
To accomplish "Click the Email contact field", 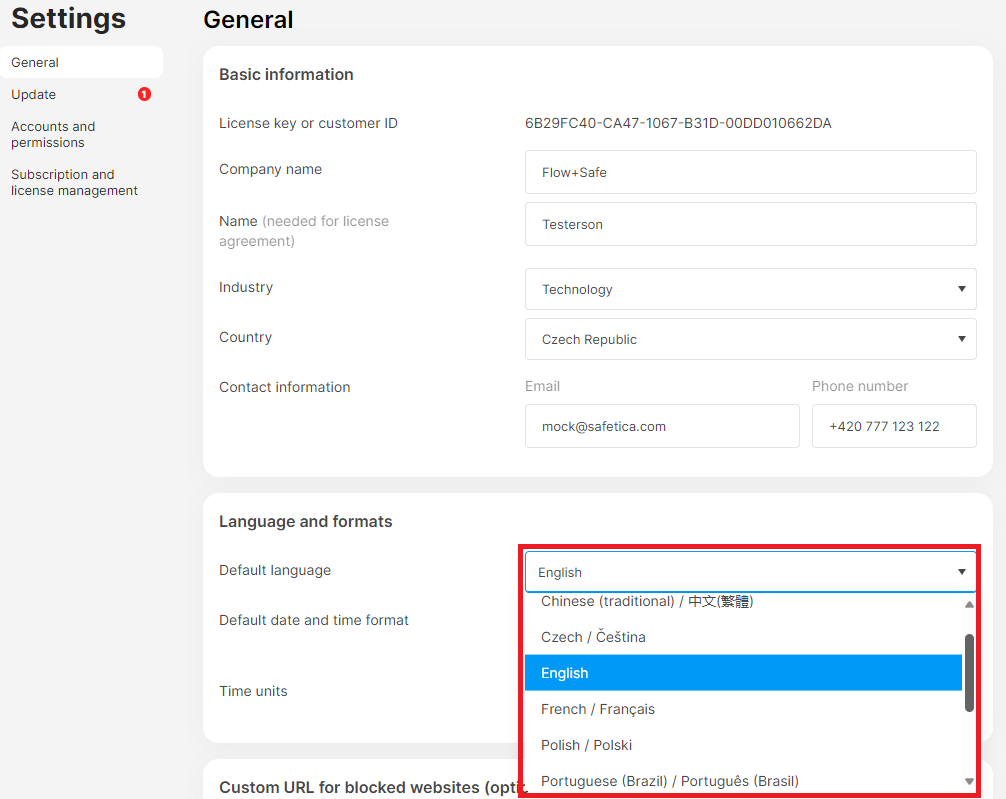I will [661, 426].
